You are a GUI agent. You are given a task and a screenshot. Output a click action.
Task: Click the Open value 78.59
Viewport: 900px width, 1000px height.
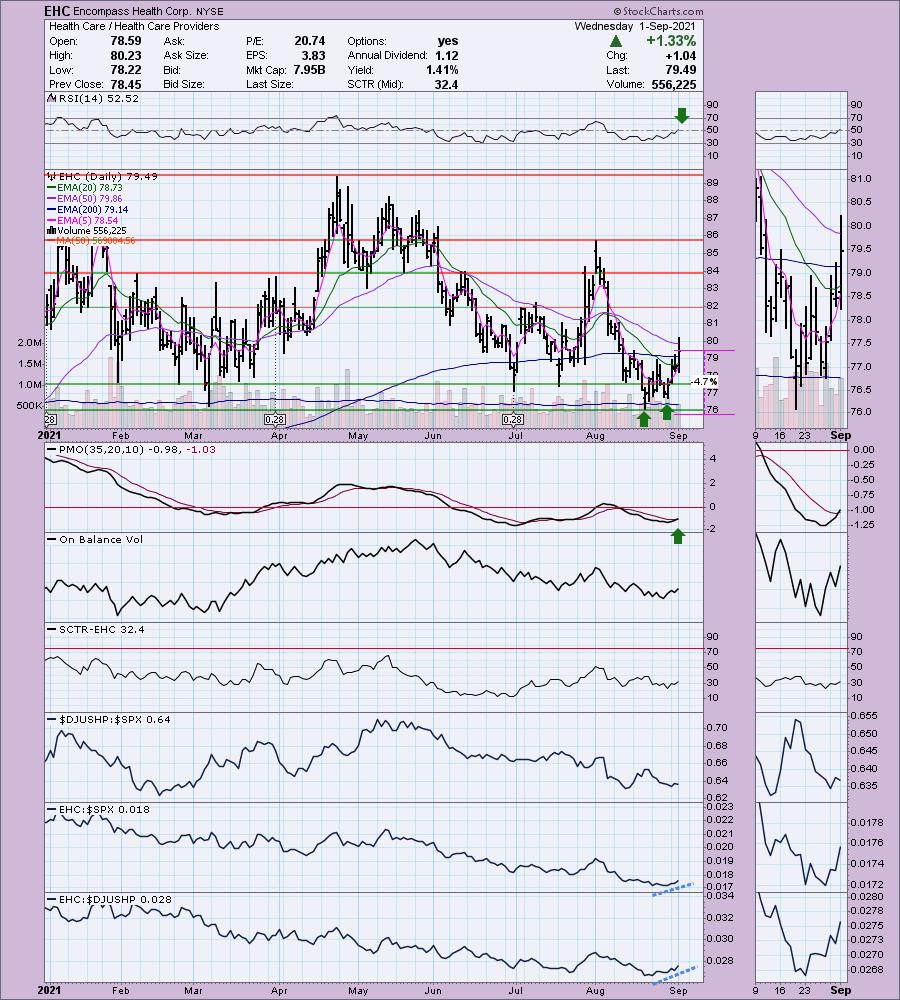coord(126,41)
